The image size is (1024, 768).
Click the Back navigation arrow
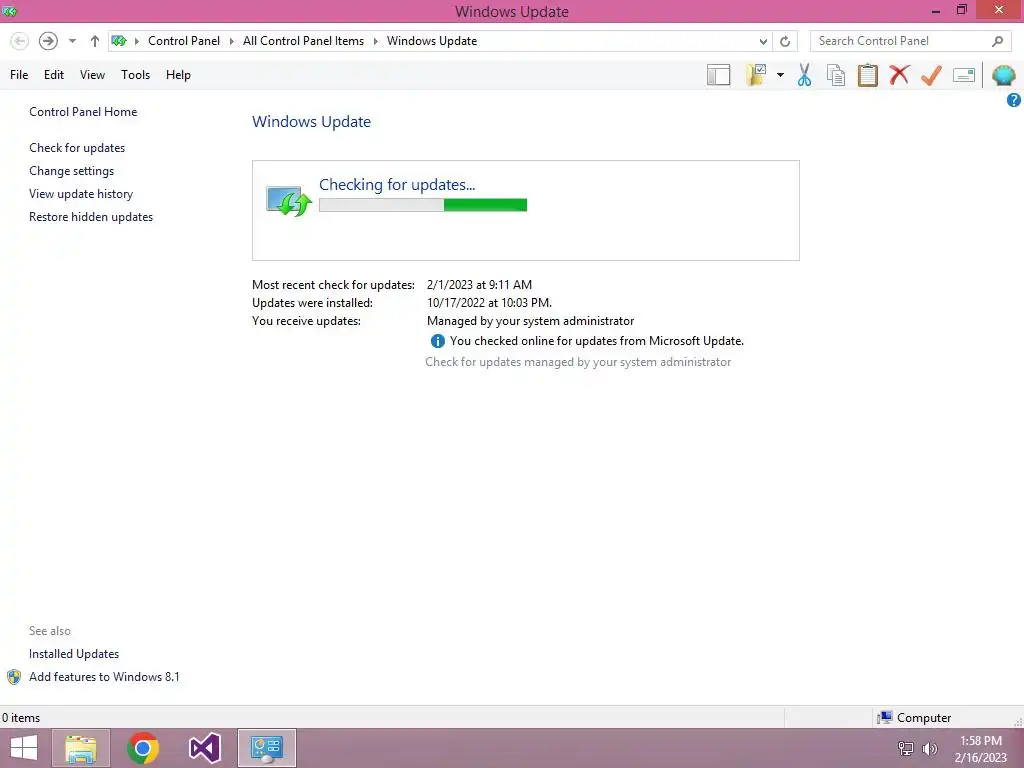20,41
